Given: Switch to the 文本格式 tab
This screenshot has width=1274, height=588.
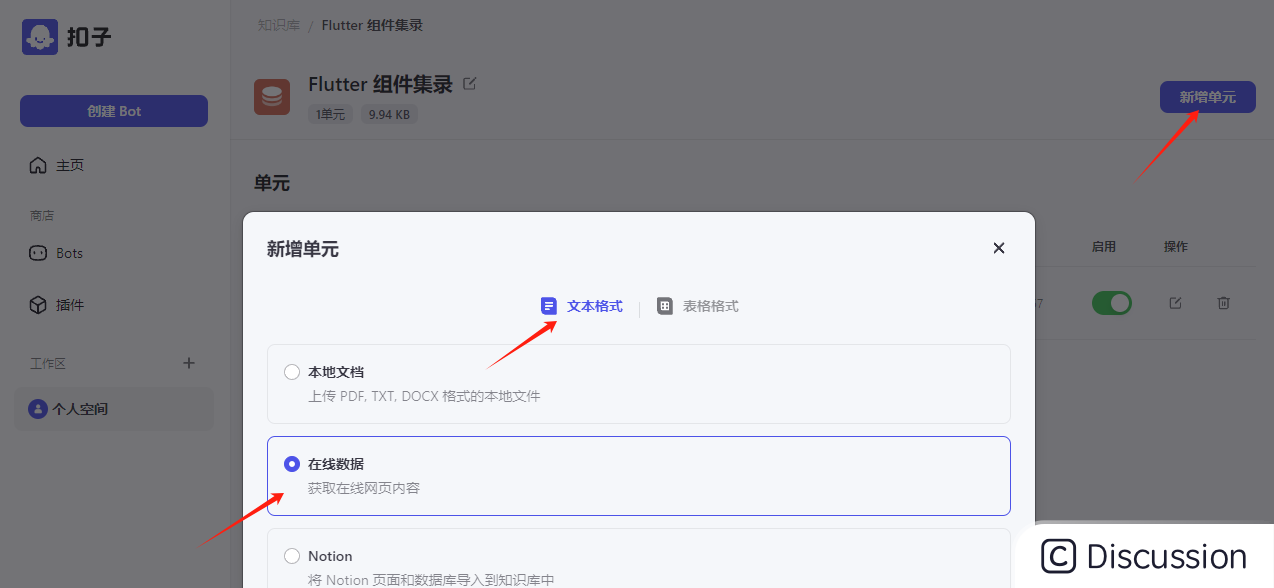Looking at the screenshot, I should [582, 306].
